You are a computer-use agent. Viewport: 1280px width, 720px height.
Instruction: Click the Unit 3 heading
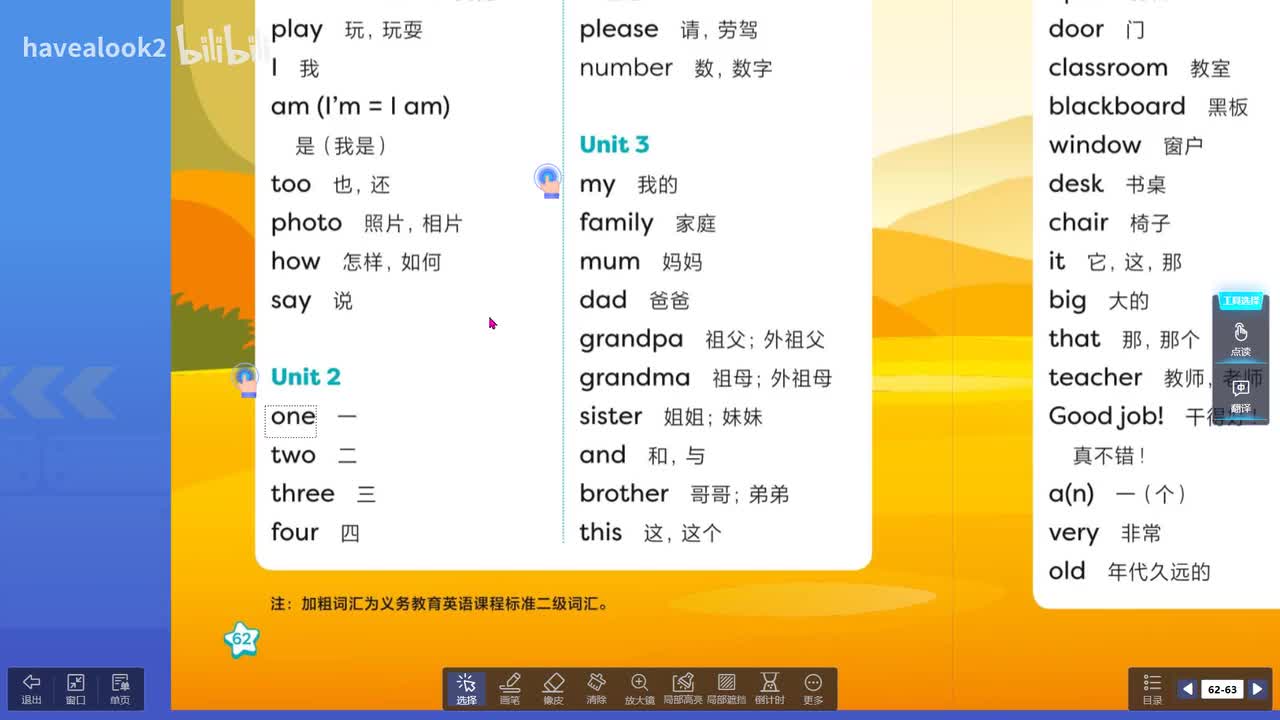pyautogui.click(x=614, y=144)
